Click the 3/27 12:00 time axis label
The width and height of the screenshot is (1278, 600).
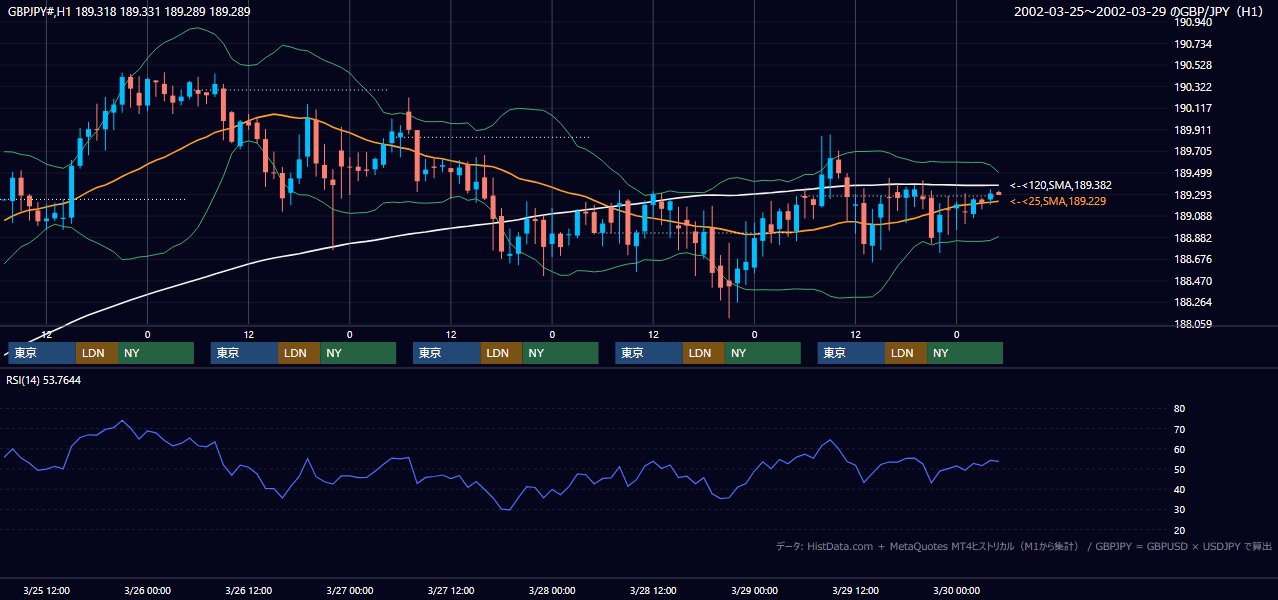point(450,590)
